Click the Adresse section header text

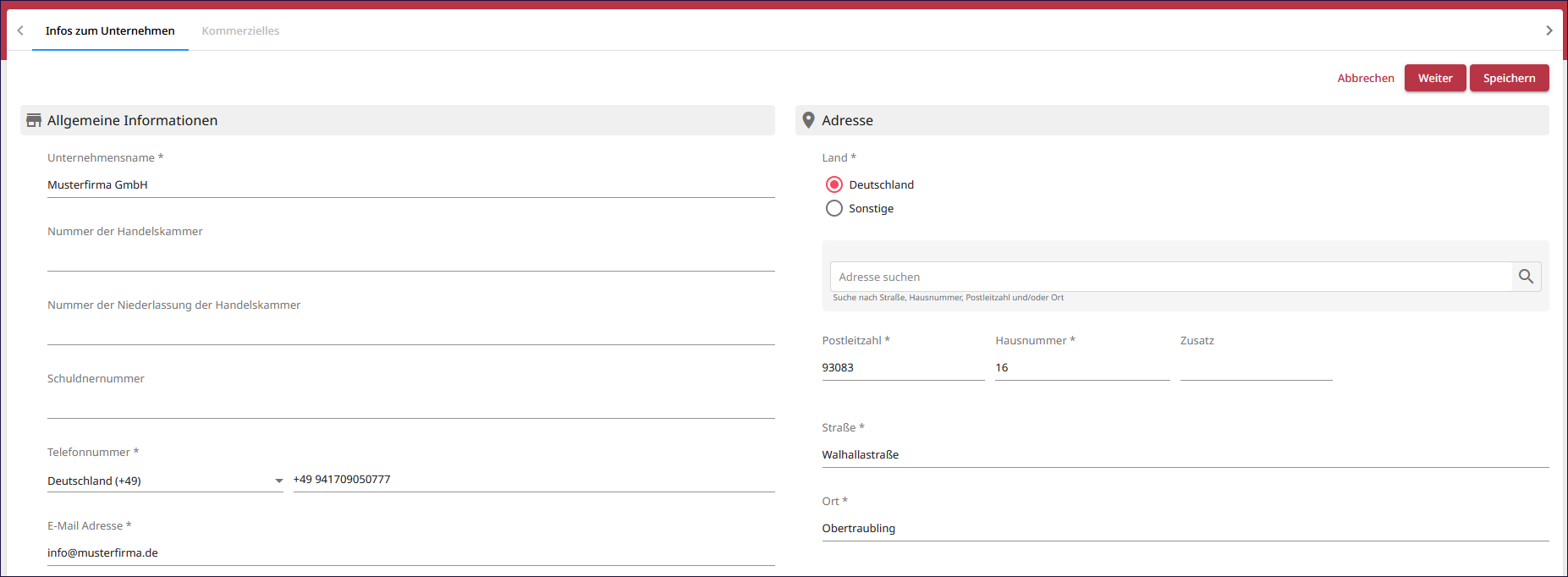[847, 120]
